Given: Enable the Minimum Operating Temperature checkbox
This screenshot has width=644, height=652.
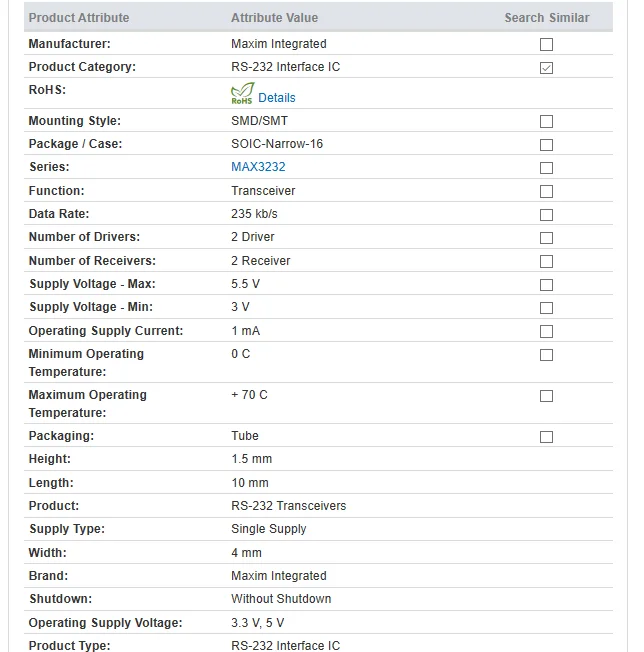Looking at the screenshot, I should pyautogui.click(x=546, y=355).
